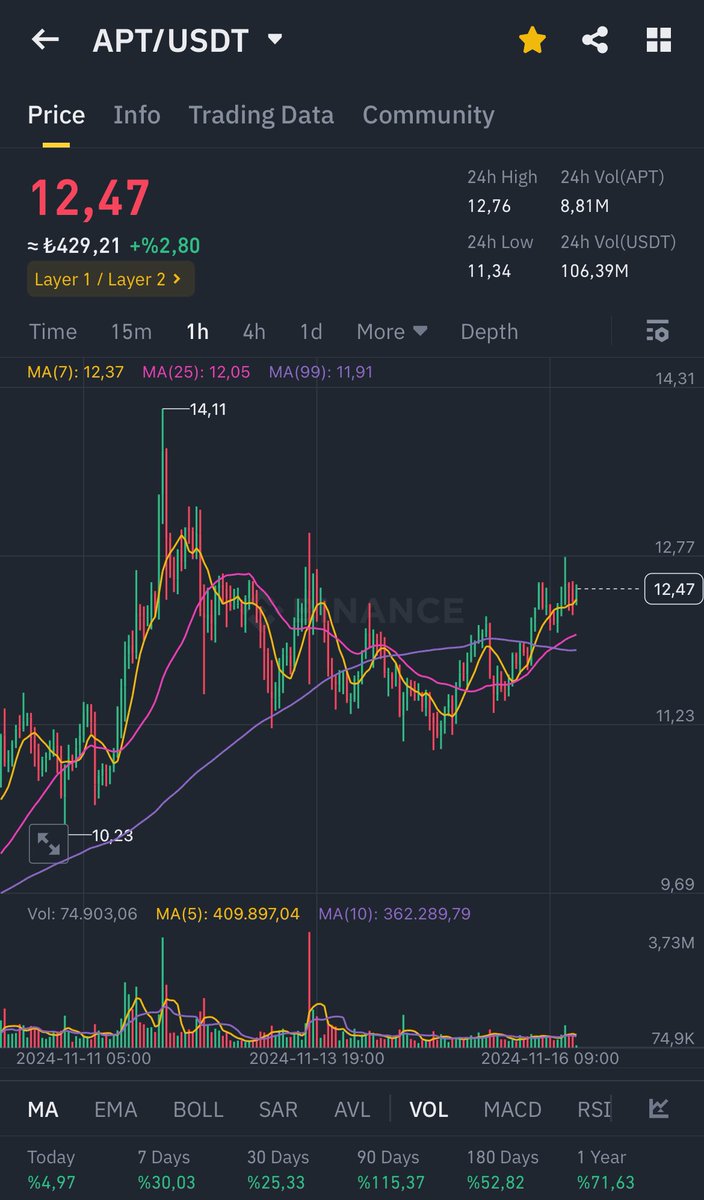The height and width of the screenshot is (1200, 704).
Task: Select the 4h interval
Action: [x=254, y=331]
